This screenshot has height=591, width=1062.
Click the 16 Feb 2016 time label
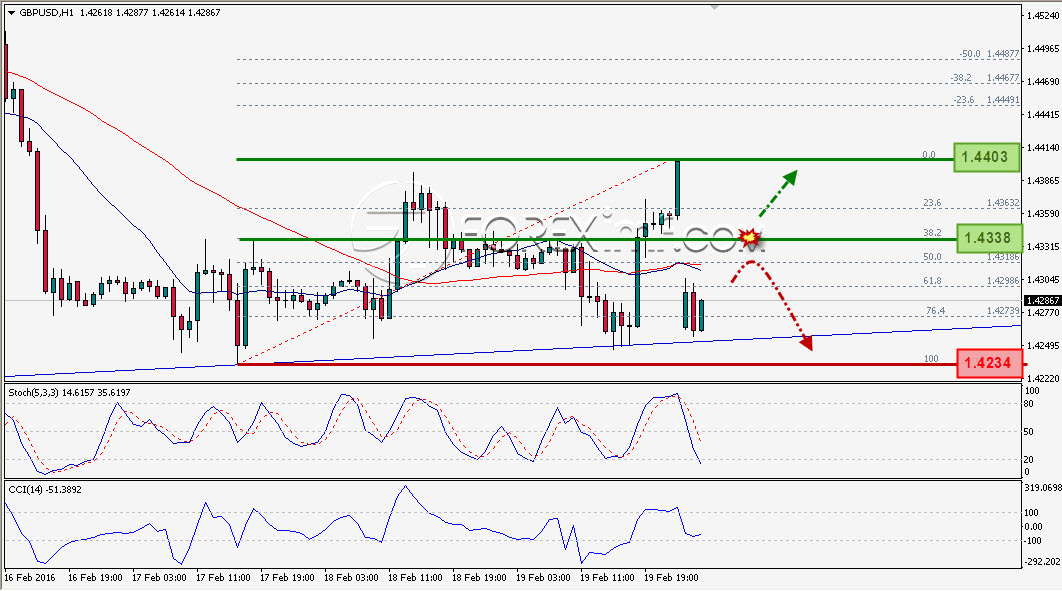(30, 577)
